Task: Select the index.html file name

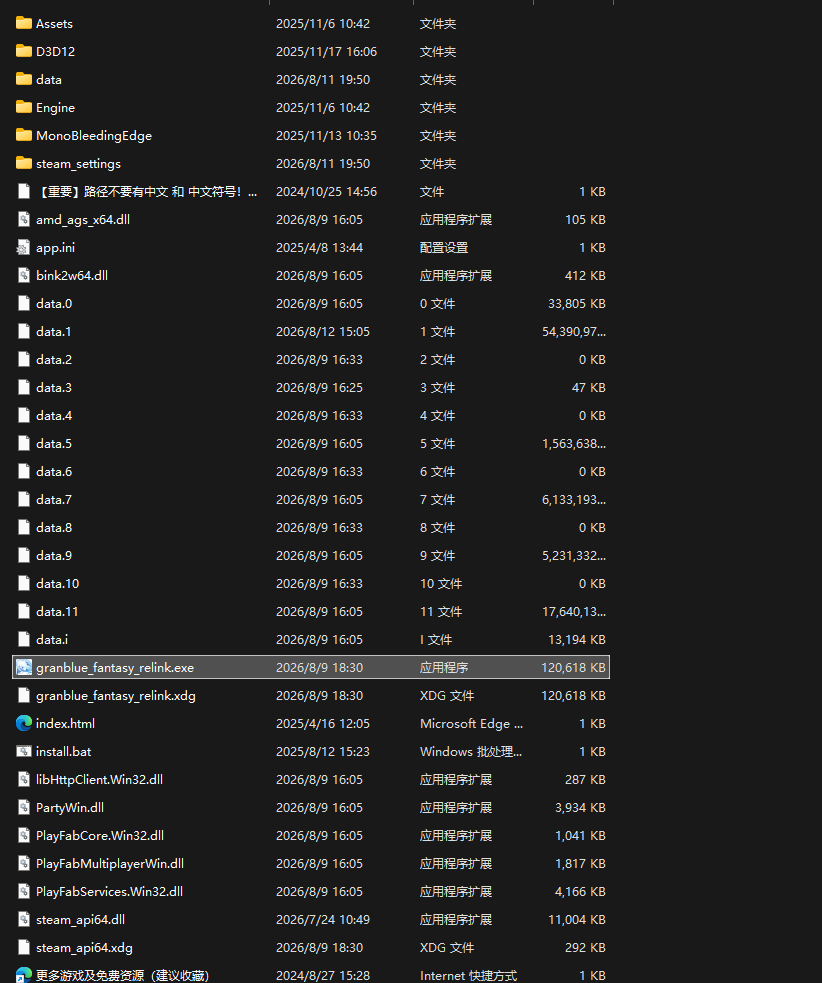Action: click(65, 723)
